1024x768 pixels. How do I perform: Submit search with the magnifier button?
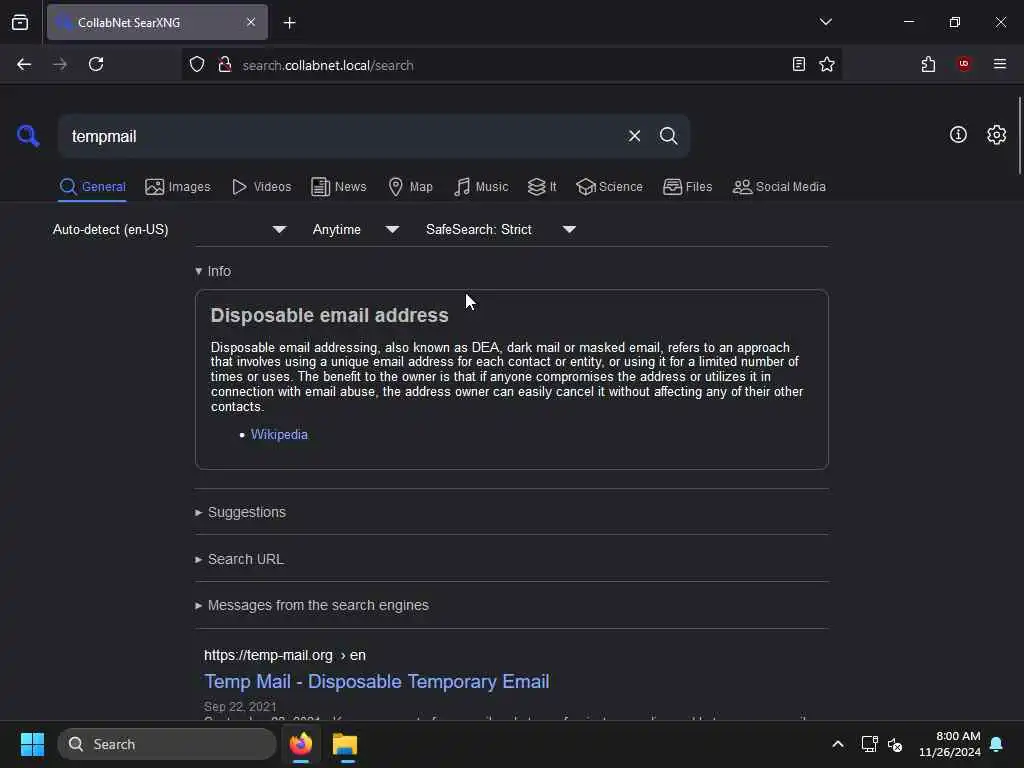[668, 136]
